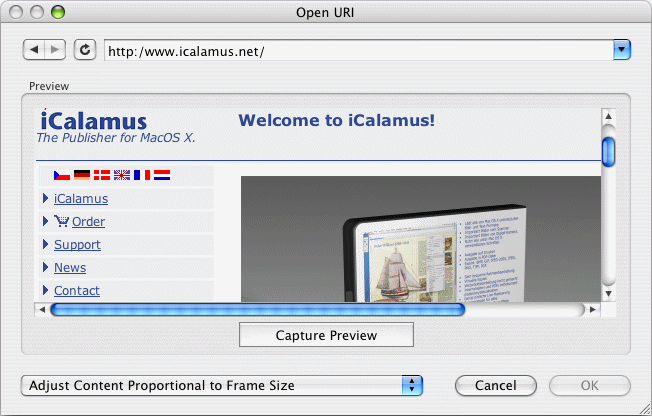Expand the triangle next to Contact

coord(46,290)
